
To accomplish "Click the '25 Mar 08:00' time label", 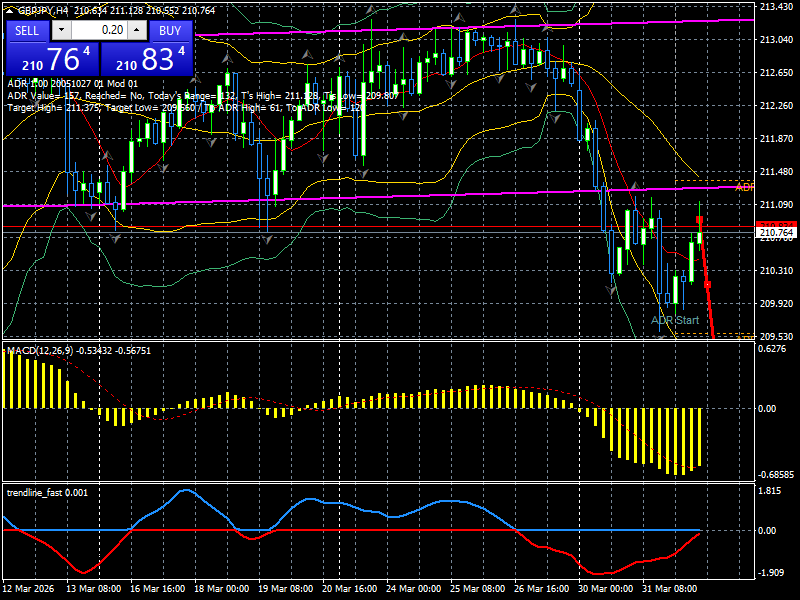I will click(x=478, y=589).
